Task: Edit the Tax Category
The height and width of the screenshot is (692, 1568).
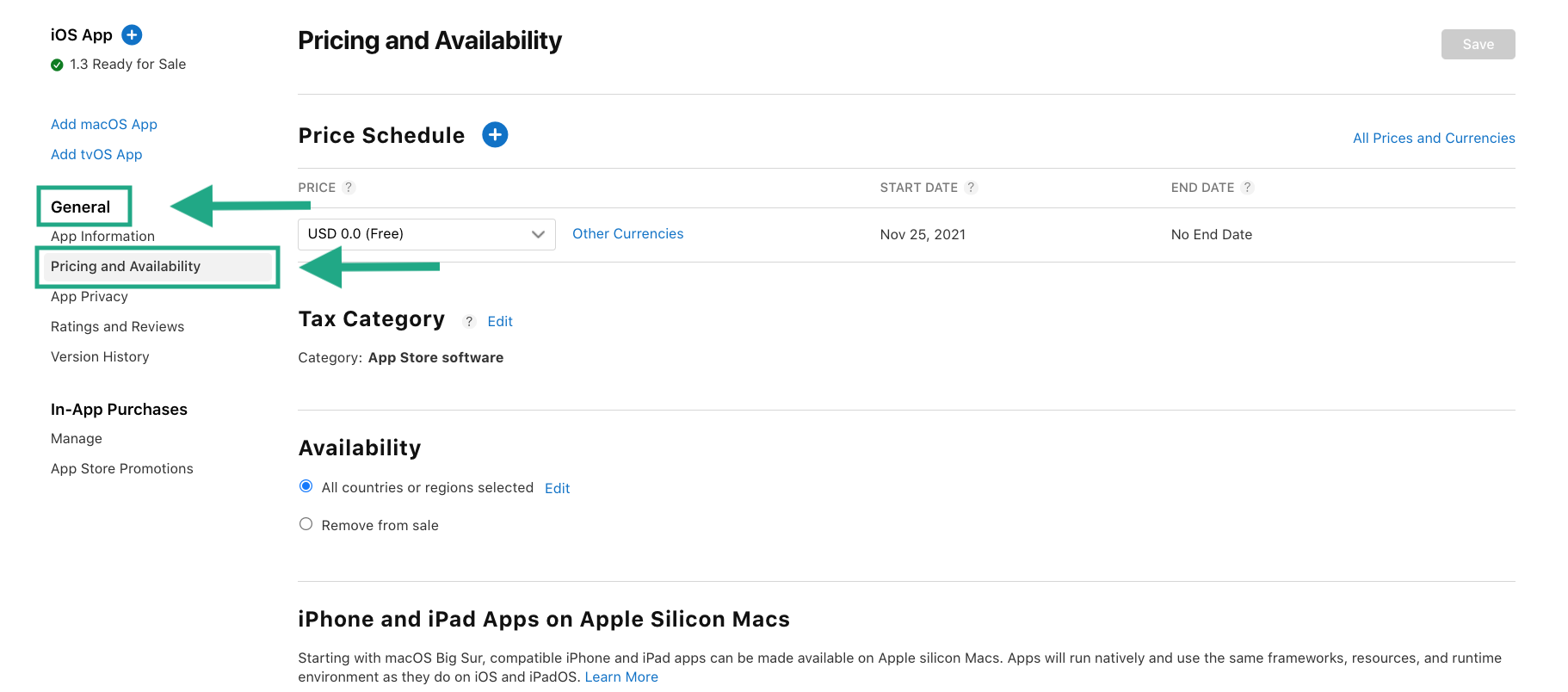Action: click(500, 321)
